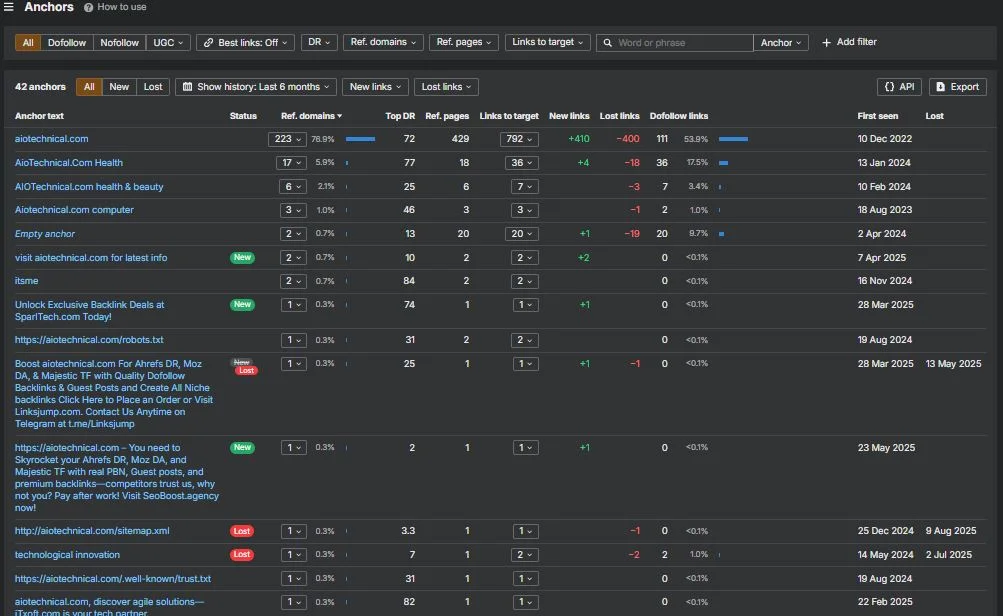Open Best links: Off dropdown
The width and height of the screenshot is (1003, 616).
point(246,43)
